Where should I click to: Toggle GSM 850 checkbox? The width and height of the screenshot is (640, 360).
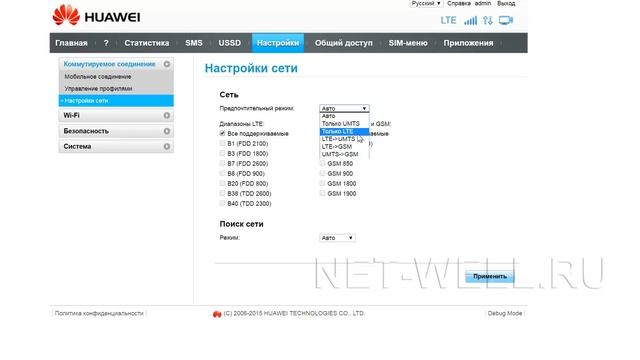(322, 163)
